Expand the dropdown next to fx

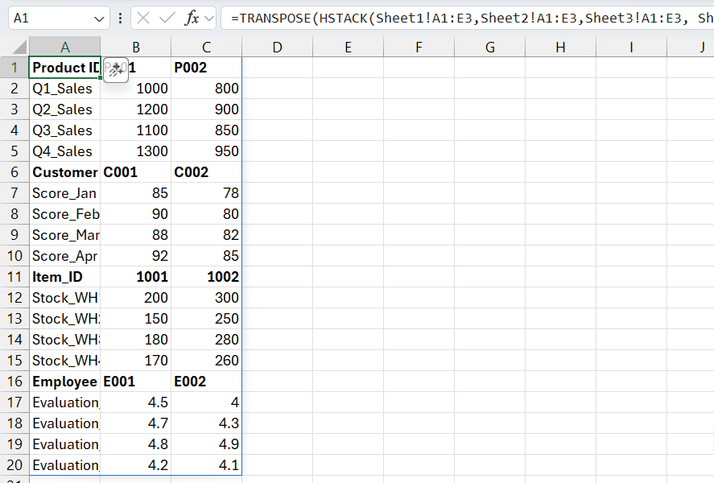click(x=209, y=19)
